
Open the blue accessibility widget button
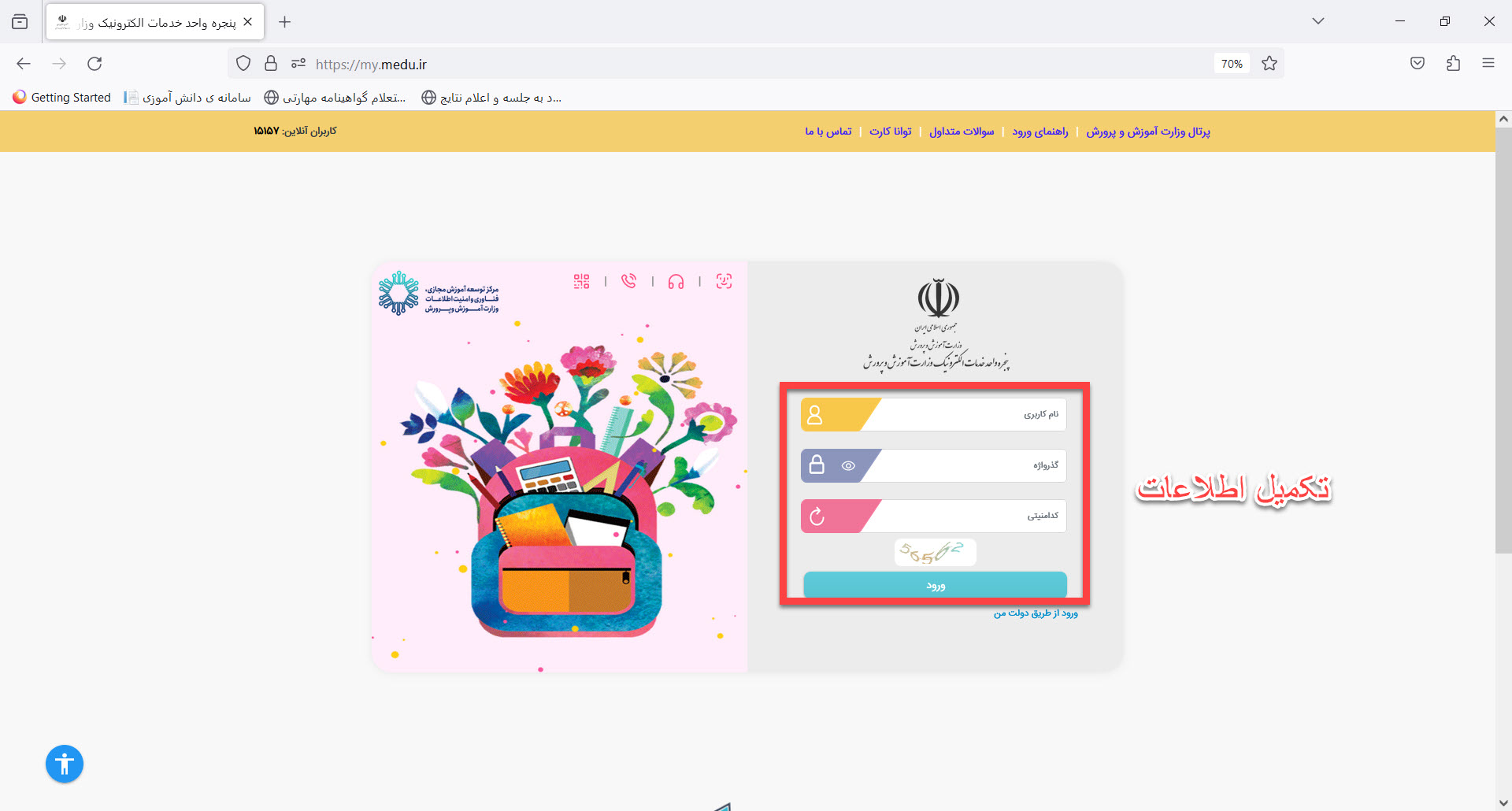tap(65, 764)
